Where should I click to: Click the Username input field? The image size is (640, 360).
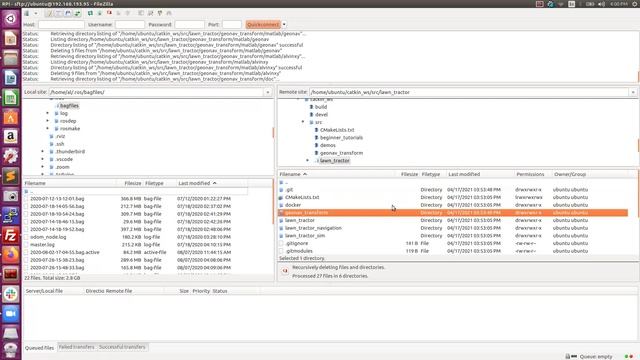tap(130, 24)
